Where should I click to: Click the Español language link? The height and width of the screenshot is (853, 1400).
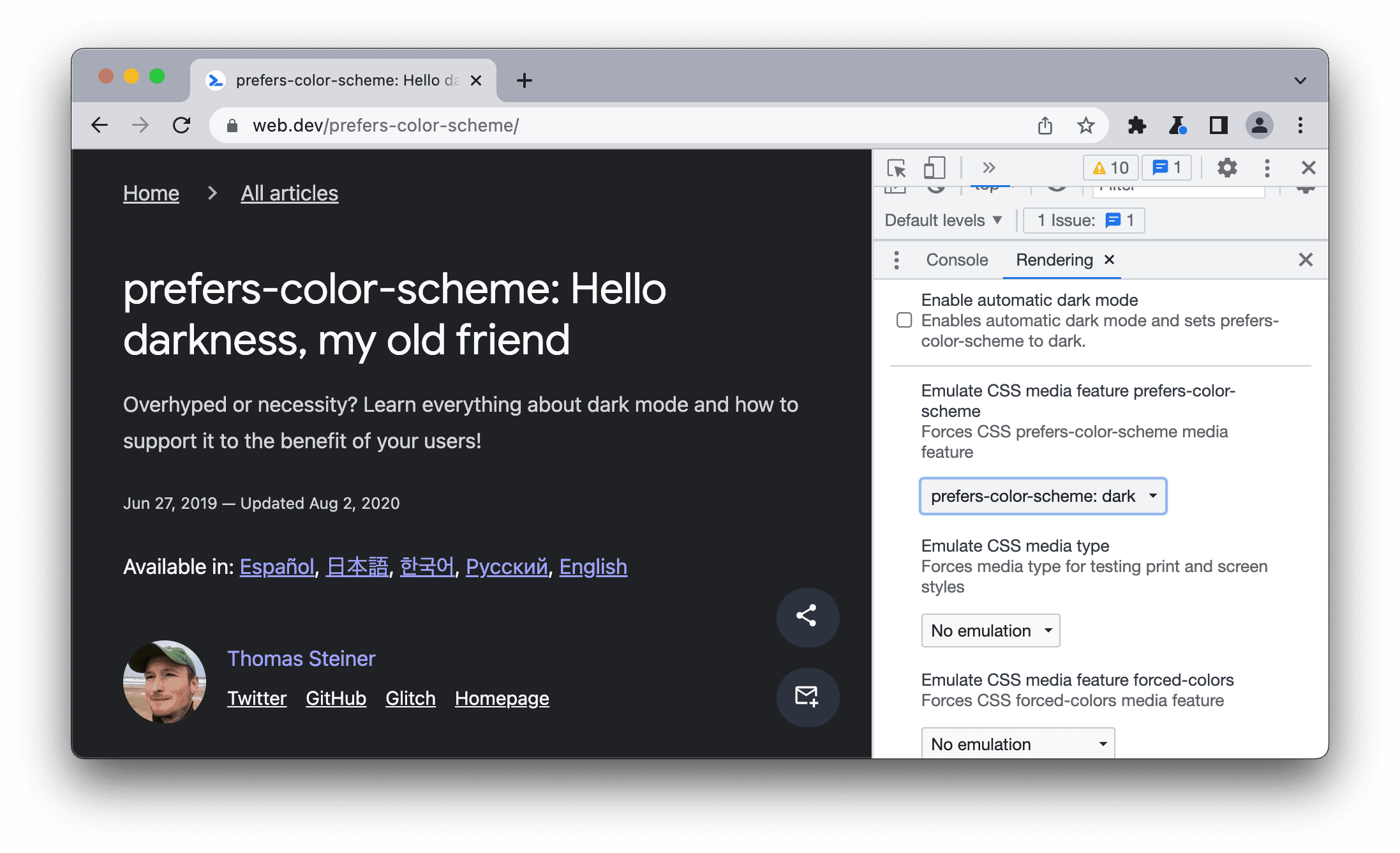pos(271,566)
